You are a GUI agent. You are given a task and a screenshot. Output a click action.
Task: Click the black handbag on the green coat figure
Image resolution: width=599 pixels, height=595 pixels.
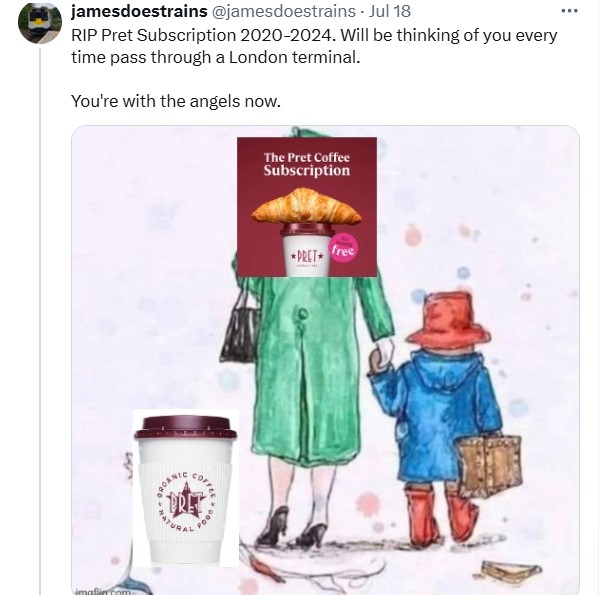(x=240, y=327)
